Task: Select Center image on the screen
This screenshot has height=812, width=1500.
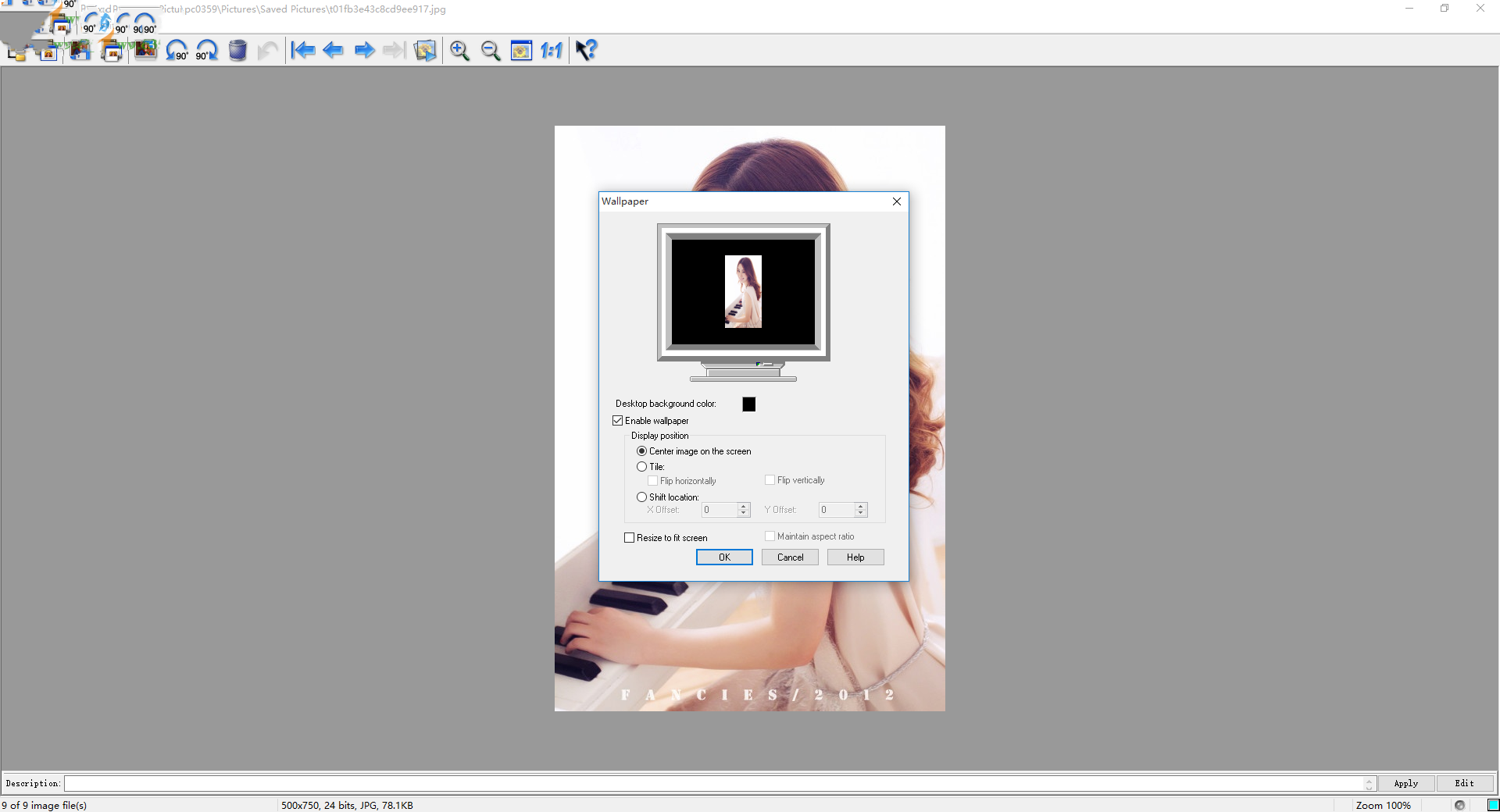Action: [642, 451]
